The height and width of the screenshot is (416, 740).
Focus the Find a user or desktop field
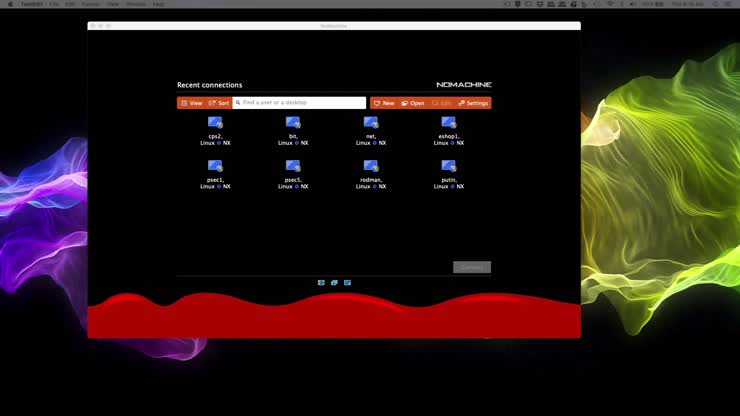(299, 102)
